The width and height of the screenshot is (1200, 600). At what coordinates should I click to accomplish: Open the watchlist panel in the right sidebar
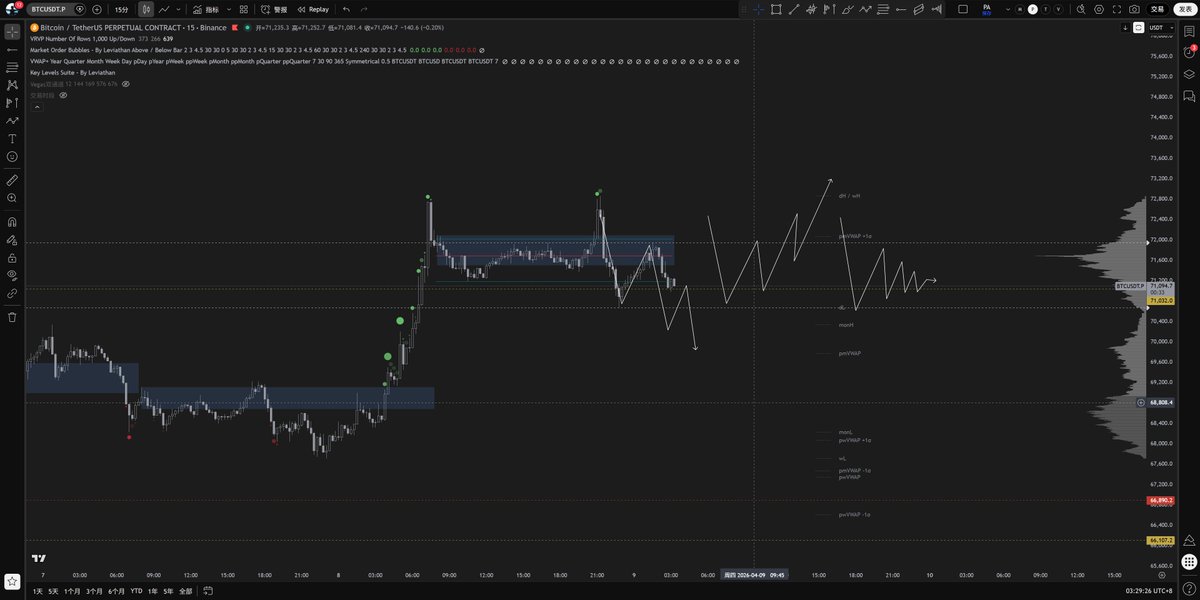point(1189,30)
